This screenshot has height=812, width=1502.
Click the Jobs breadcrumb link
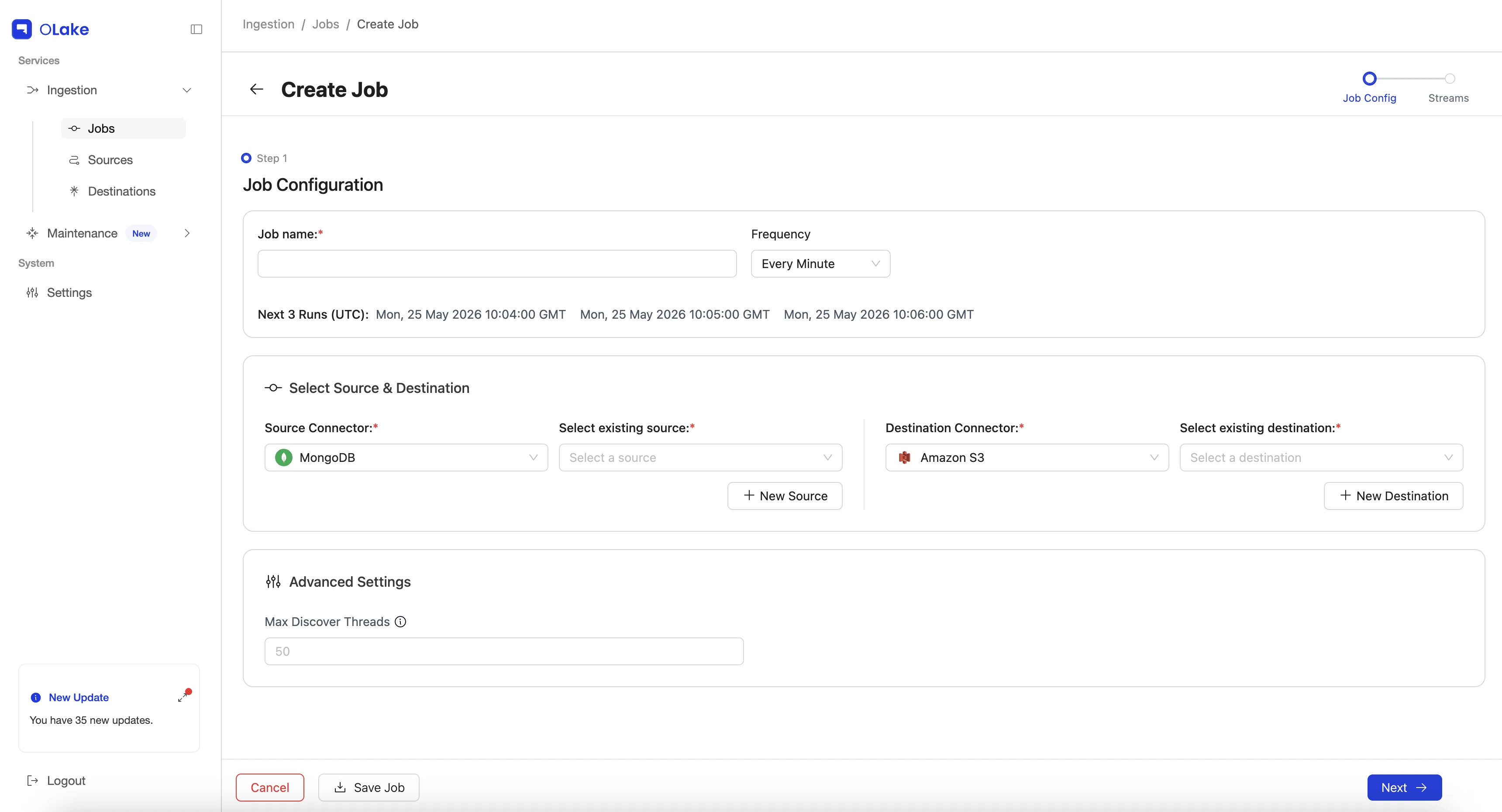pos(325,24)
